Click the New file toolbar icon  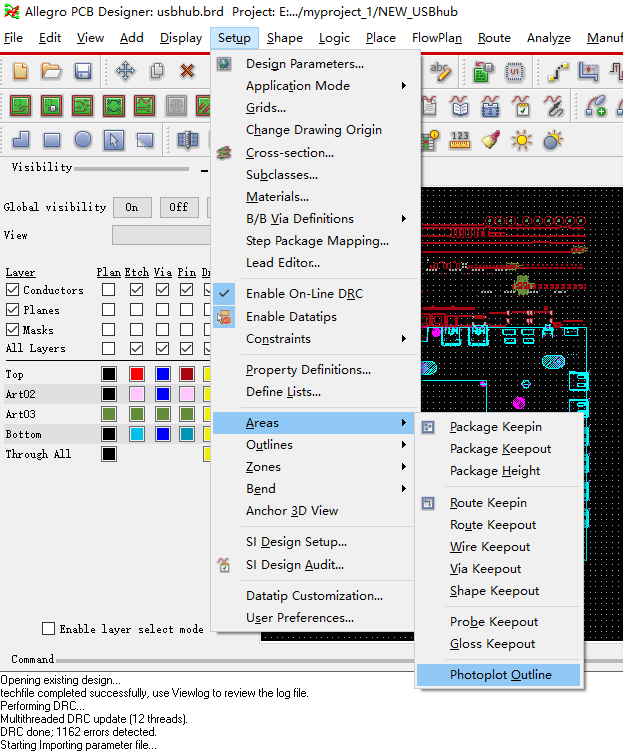point(21,71)
